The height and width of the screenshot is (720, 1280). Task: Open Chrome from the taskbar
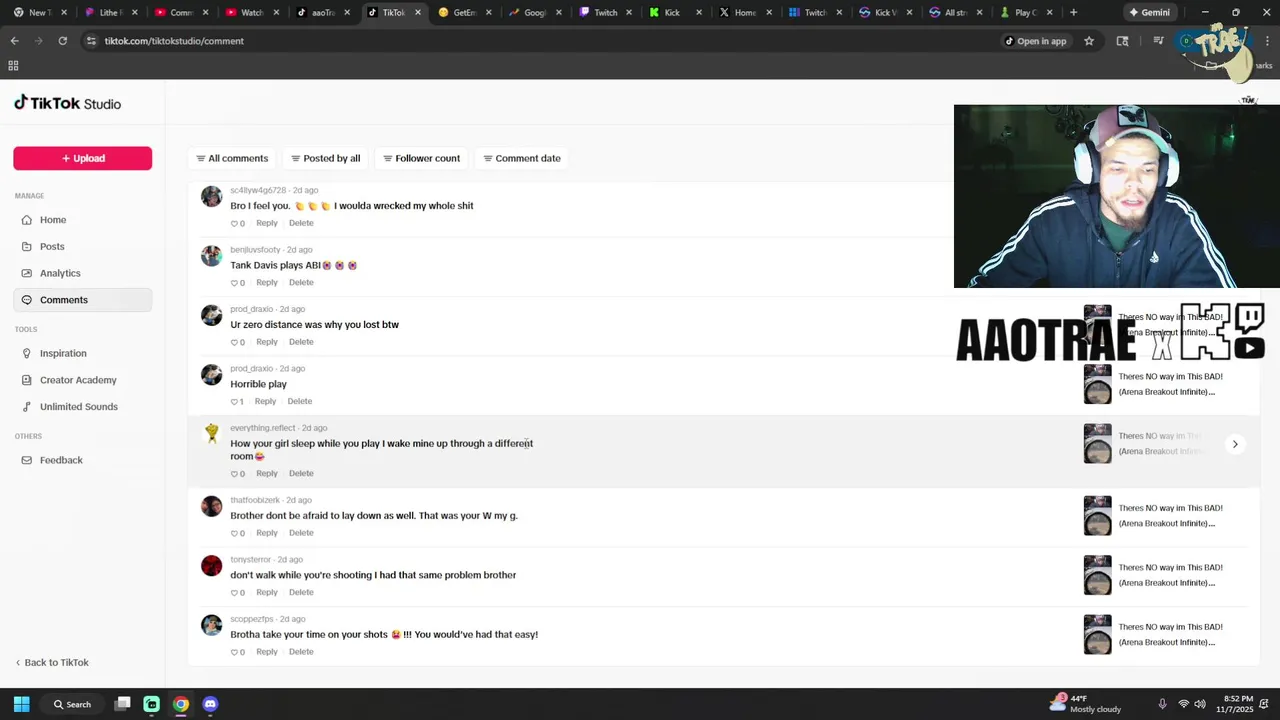tap(181, 704)
